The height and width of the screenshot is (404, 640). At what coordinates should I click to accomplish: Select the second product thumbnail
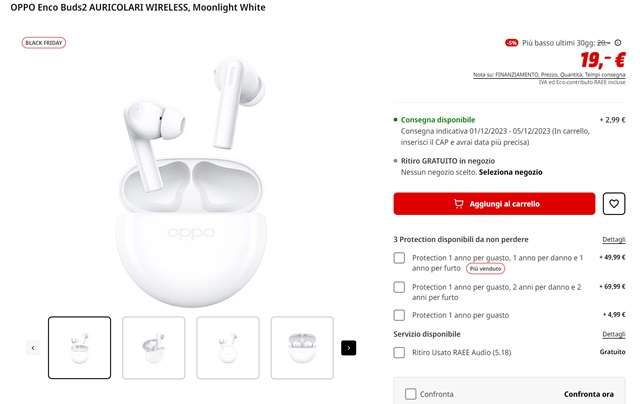pos(153,348)
